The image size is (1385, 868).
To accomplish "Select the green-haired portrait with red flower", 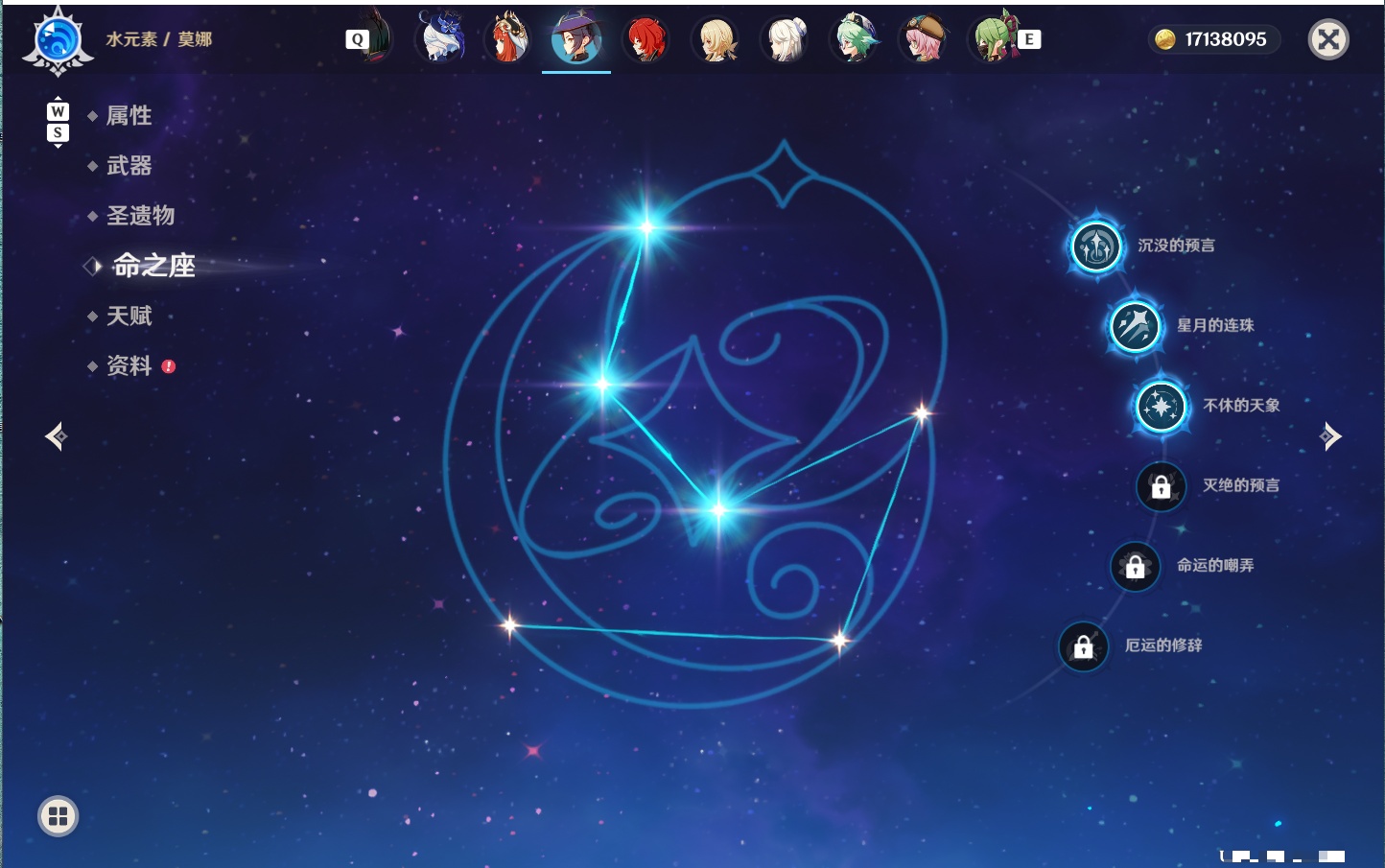I will pos(993,38).
